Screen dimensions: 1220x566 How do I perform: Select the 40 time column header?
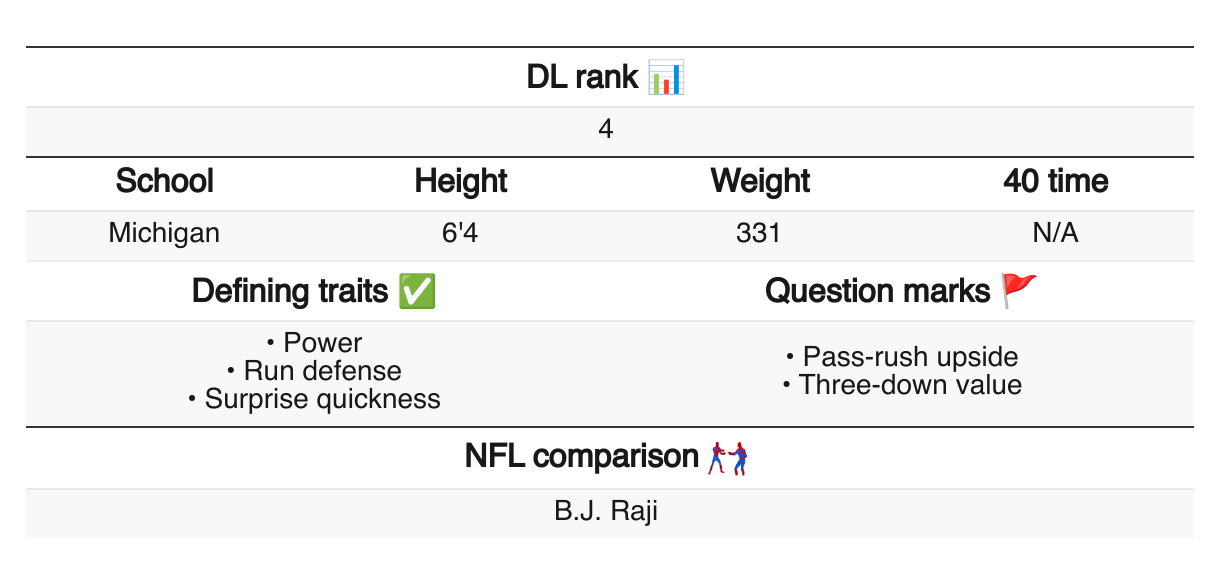(x=1056, y=182)
